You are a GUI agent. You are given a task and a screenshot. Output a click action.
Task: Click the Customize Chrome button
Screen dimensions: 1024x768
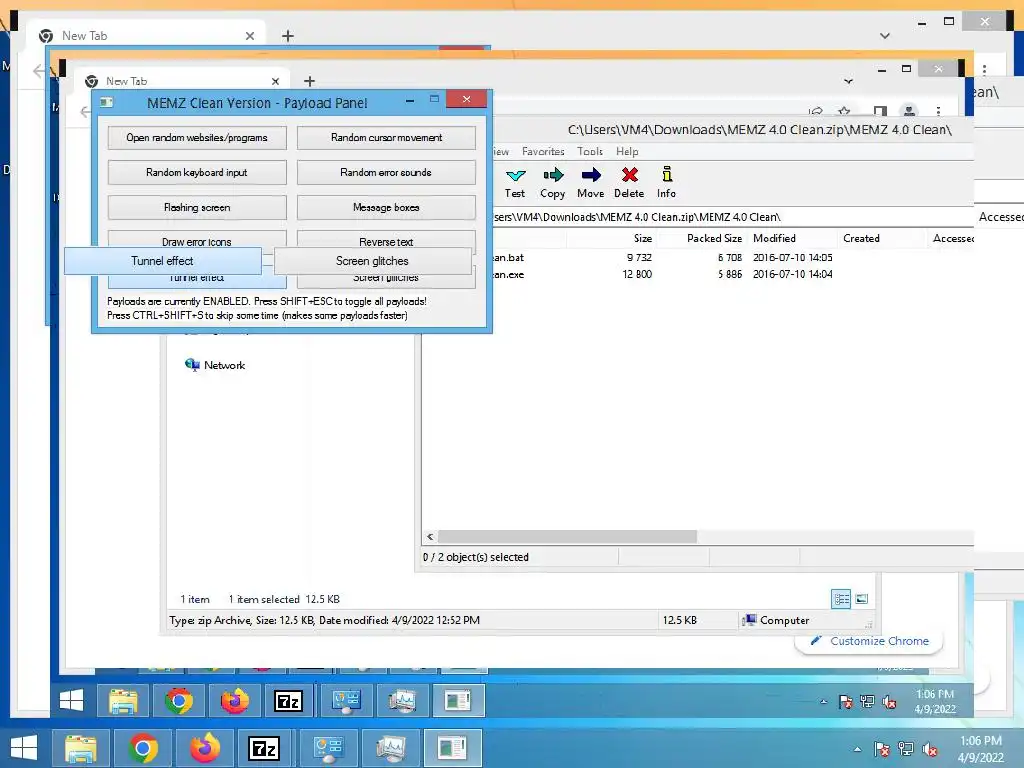[869, 641]
